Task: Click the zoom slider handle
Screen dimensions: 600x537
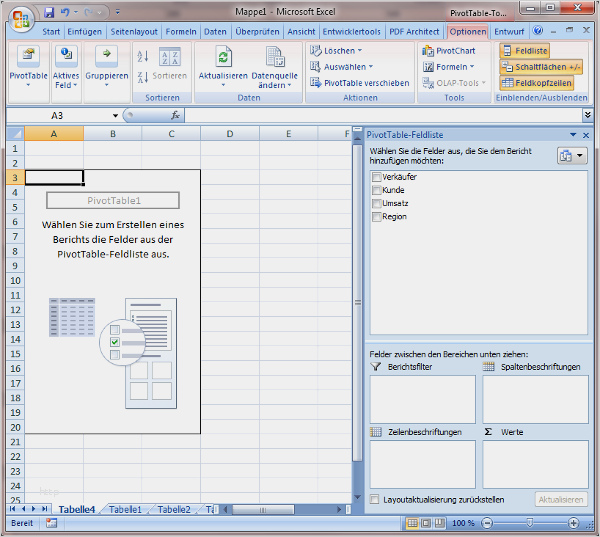Action: click(530, 523)
